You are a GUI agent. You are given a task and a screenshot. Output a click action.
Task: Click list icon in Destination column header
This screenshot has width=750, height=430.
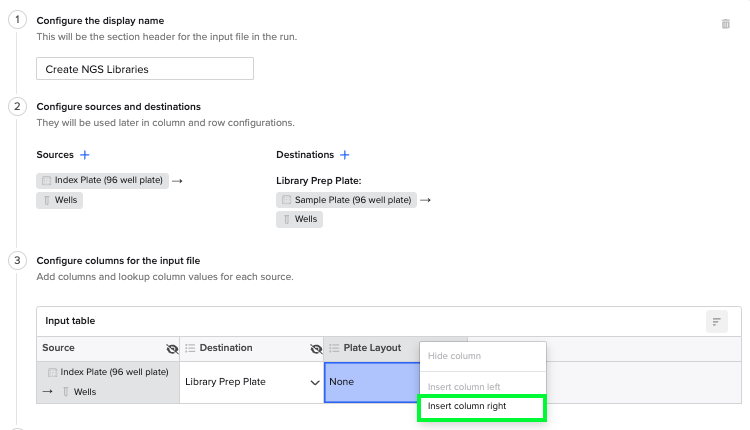[x=190, y=348]
